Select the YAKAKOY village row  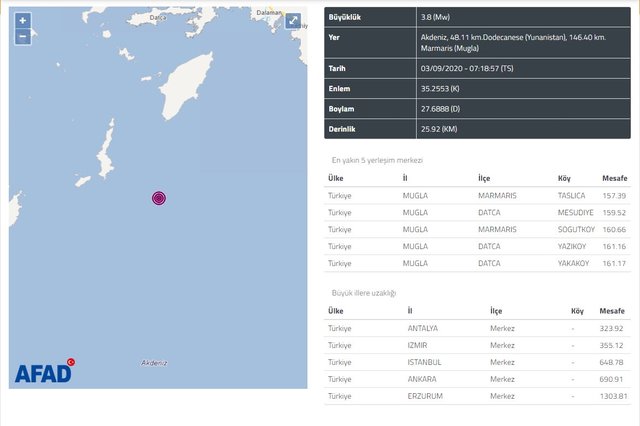pyautogui.click(x=473, y=262)
